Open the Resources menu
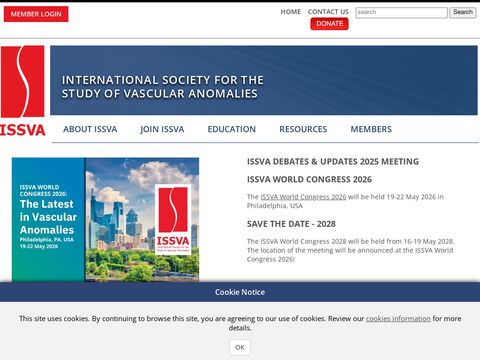Image resolution: width=480 pixels, height=360 pixels. (303, 129)
